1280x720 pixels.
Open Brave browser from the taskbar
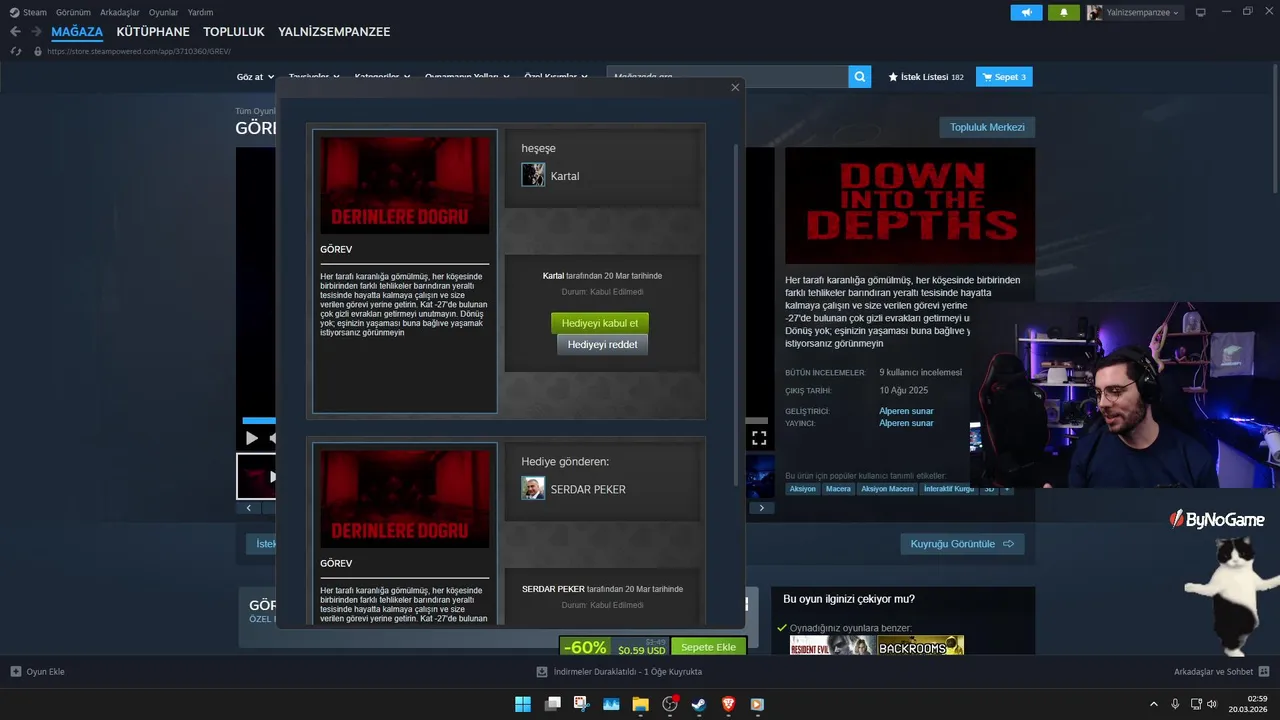click(x=728, y=704)
